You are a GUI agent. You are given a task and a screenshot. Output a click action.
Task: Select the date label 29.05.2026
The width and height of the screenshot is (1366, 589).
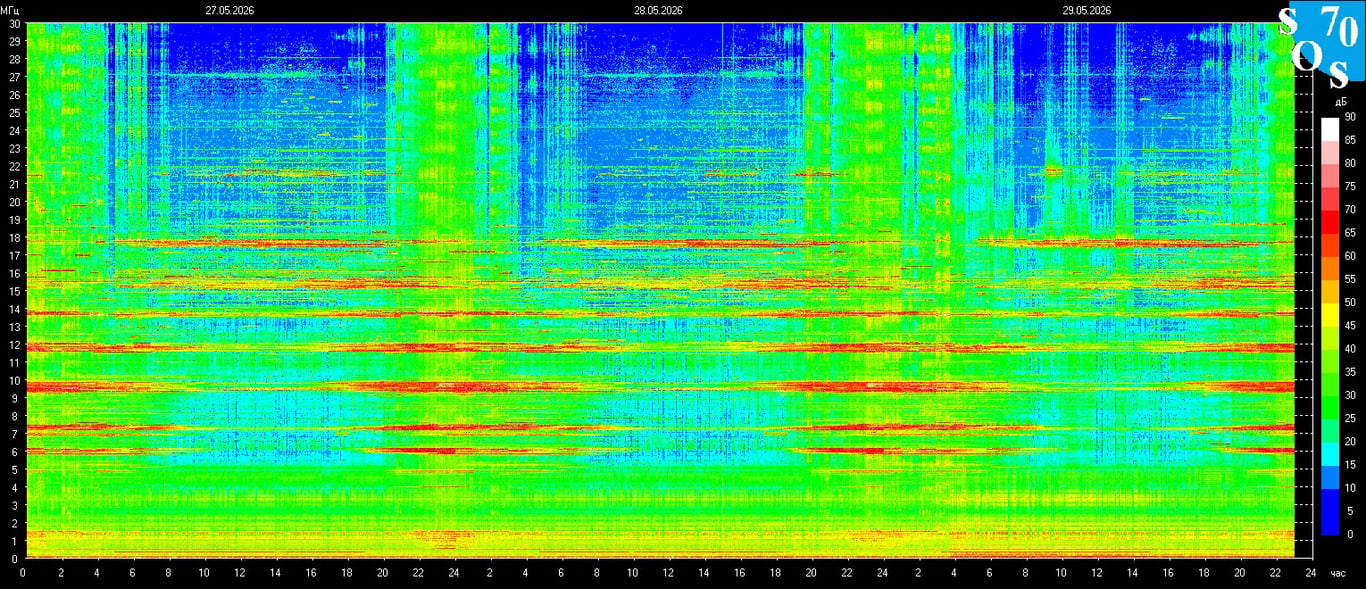coord(1087,10)
